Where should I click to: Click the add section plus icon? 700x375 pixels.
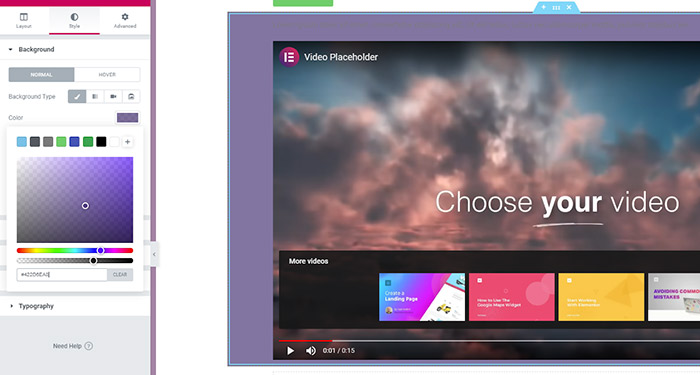point(543,7)
